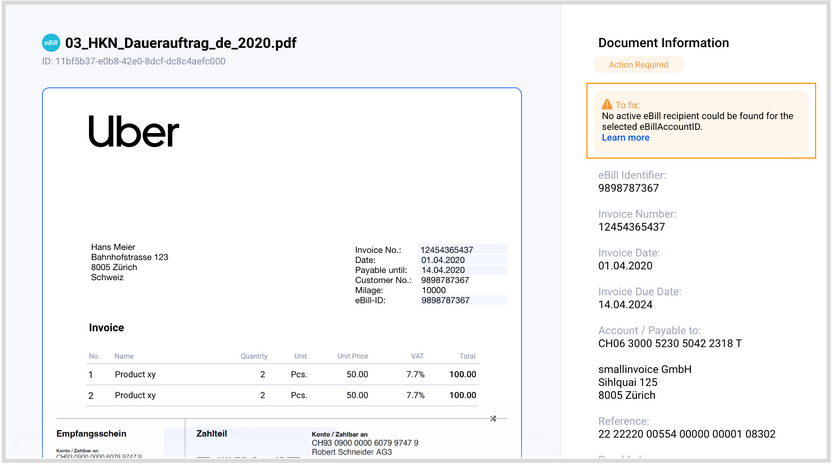Click the Document Information heading
The image size is (833, 464).
click(664, 43)
